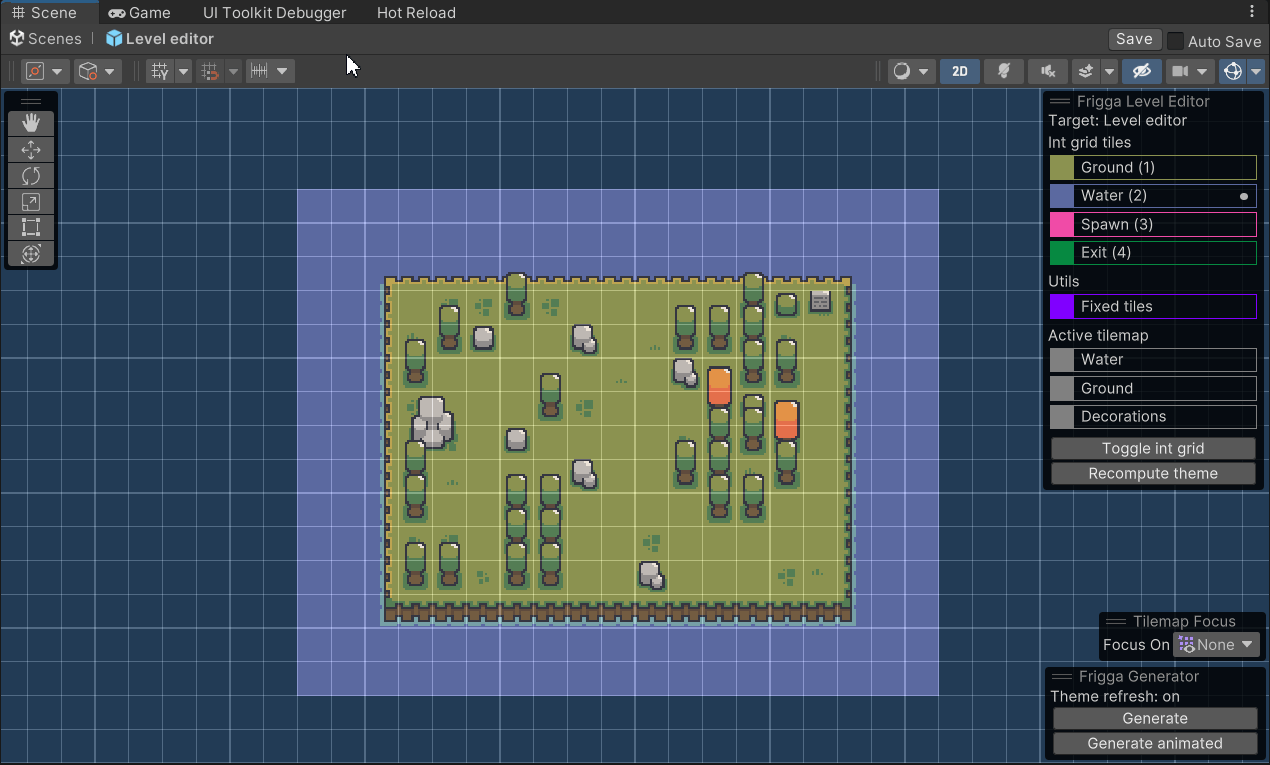Select the Water active tilemap
This screenshot has width=1270, height=765.
click(x=1153, y=360)
